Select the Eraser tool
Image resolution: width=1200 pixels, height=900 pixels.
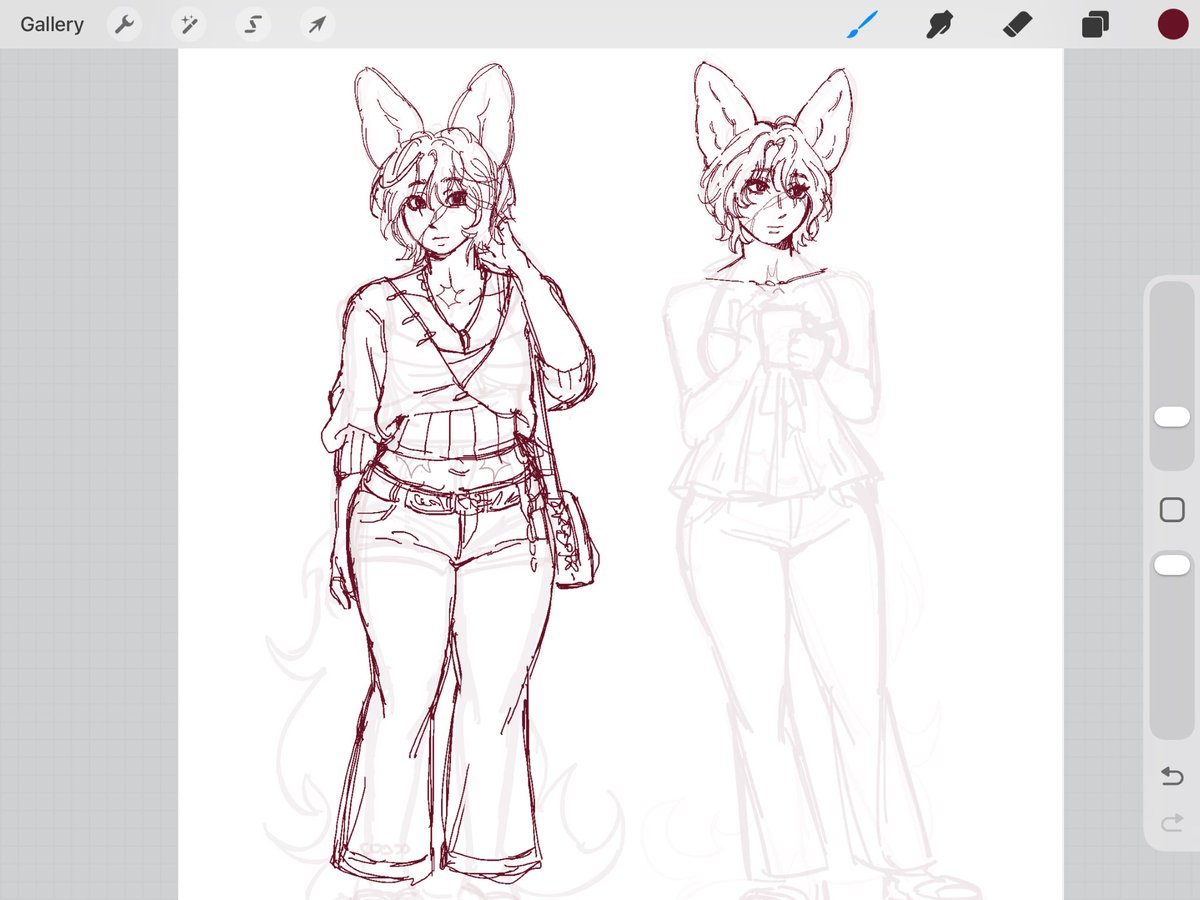pos(1017,24)
